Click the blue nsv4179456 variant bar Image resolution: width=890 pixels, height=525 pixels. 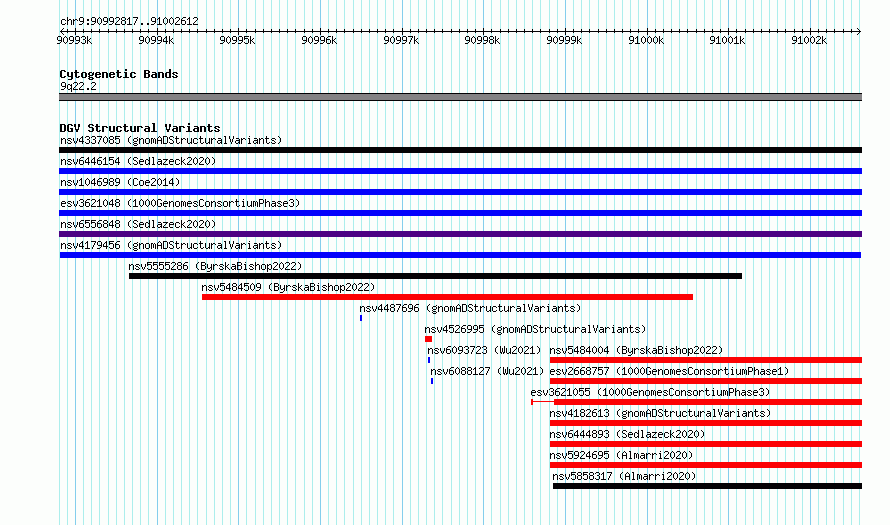(x=460, y=255)
